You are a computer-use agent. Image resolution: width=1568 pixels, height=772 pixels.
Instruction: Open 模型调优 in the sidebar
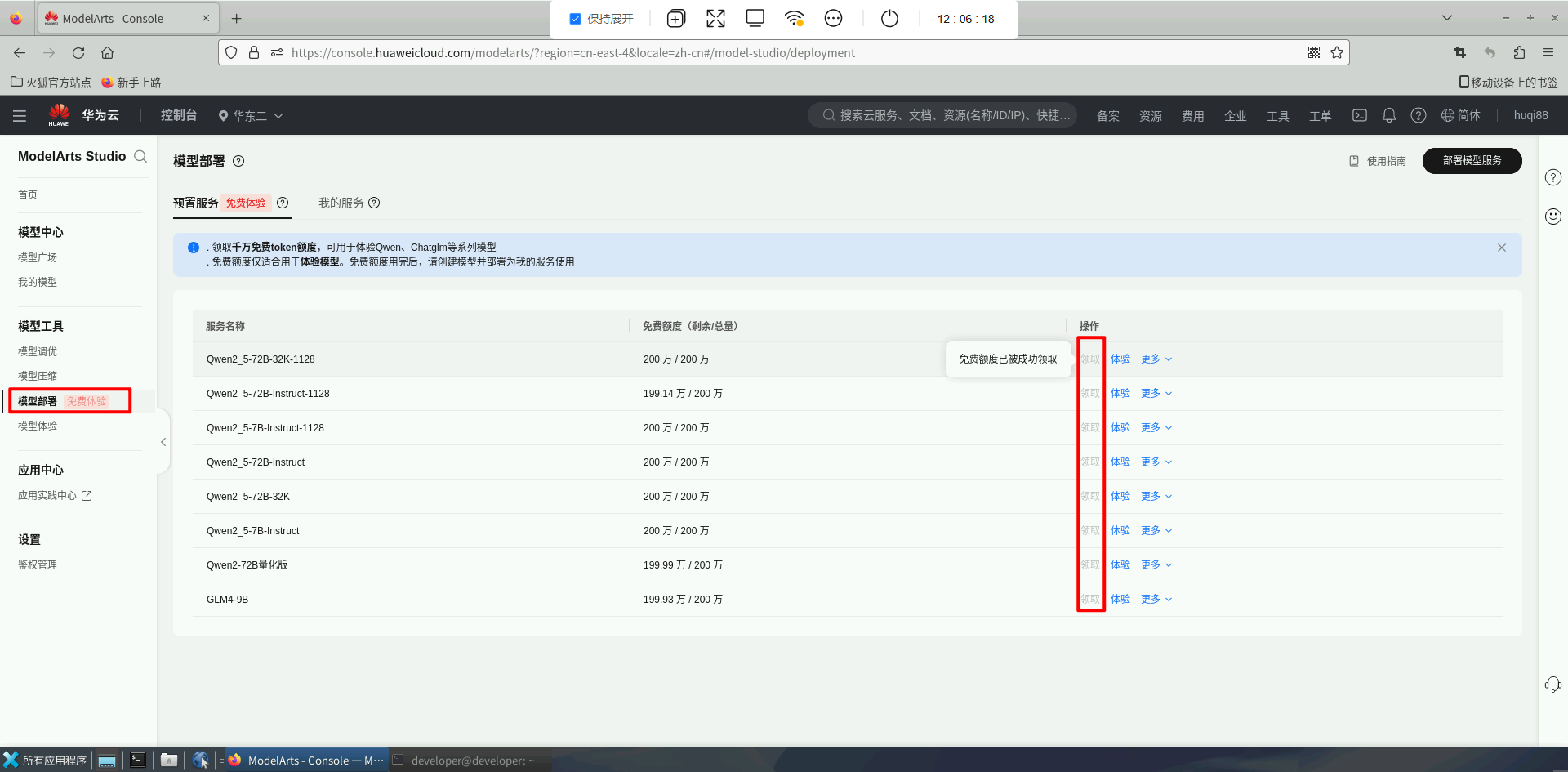38,351
